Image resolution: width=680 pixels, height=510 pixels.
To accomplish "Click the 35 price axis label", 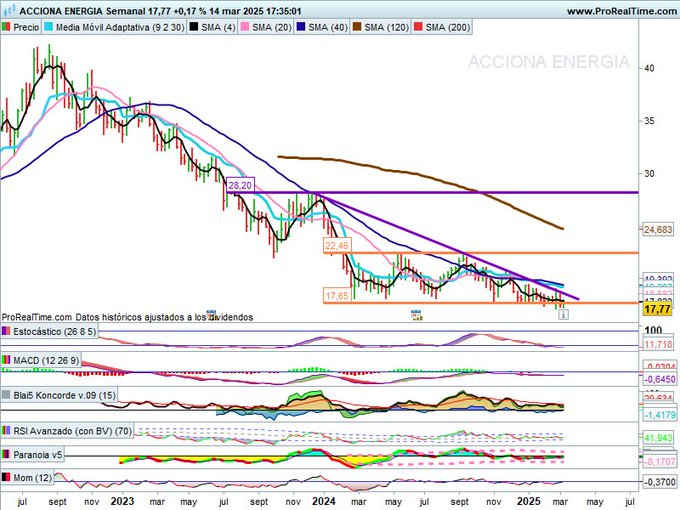I will 649,121.
